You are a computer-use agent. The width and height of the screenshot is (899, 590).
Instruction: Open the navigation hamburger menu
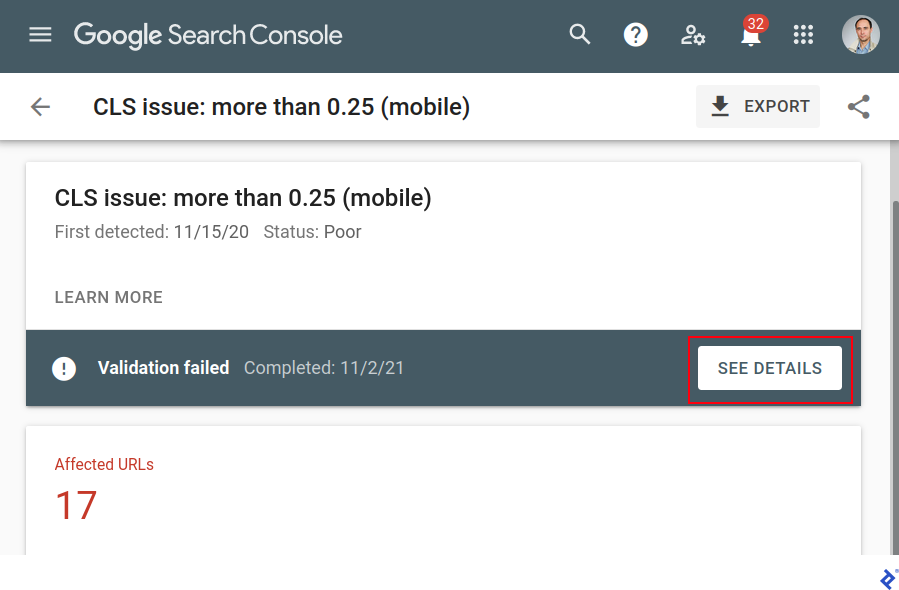[40, 34]
